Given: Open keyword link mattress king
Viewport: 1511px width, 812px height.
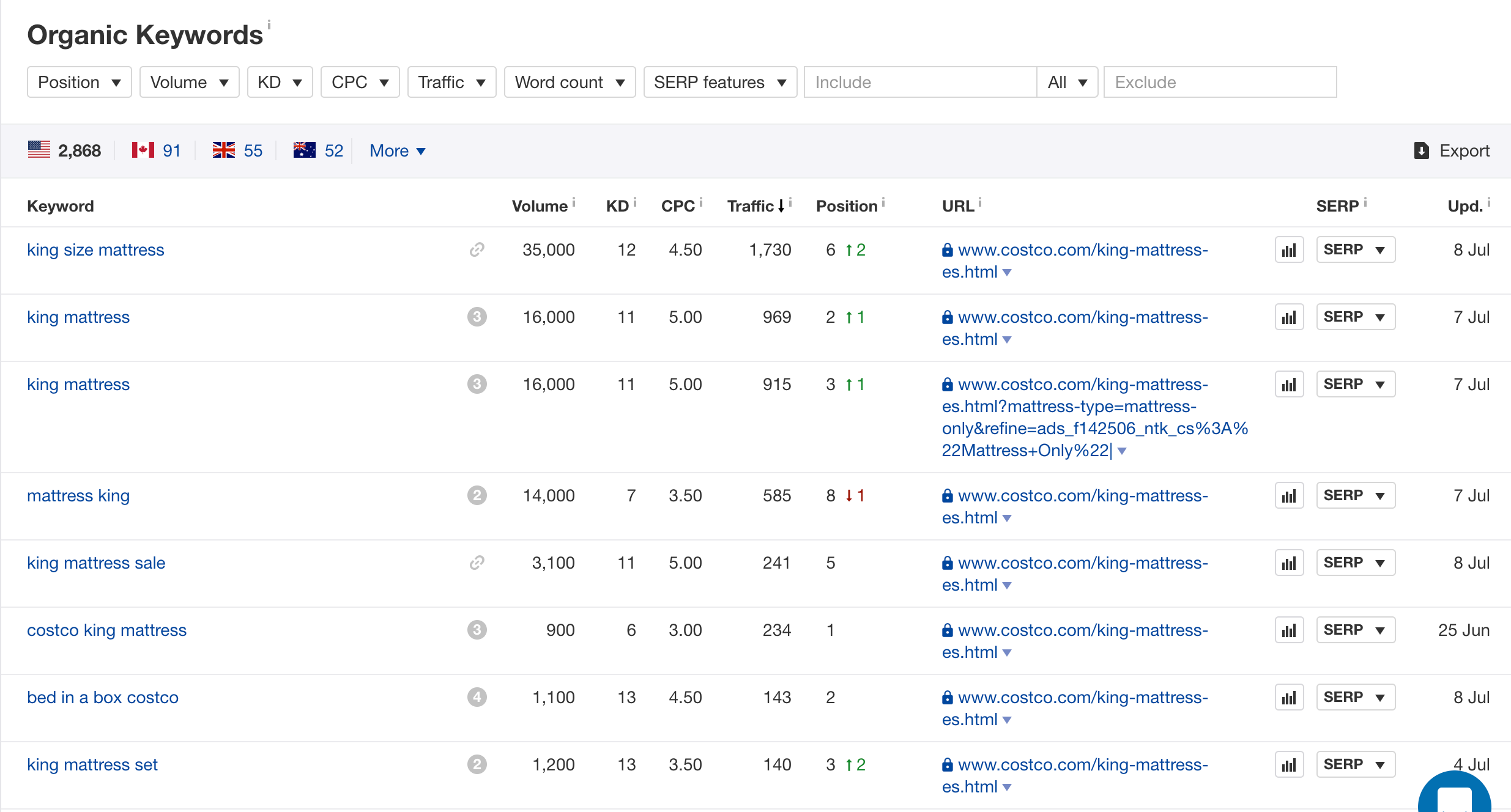Looking at the screenshot, I should tap(78, 495).
